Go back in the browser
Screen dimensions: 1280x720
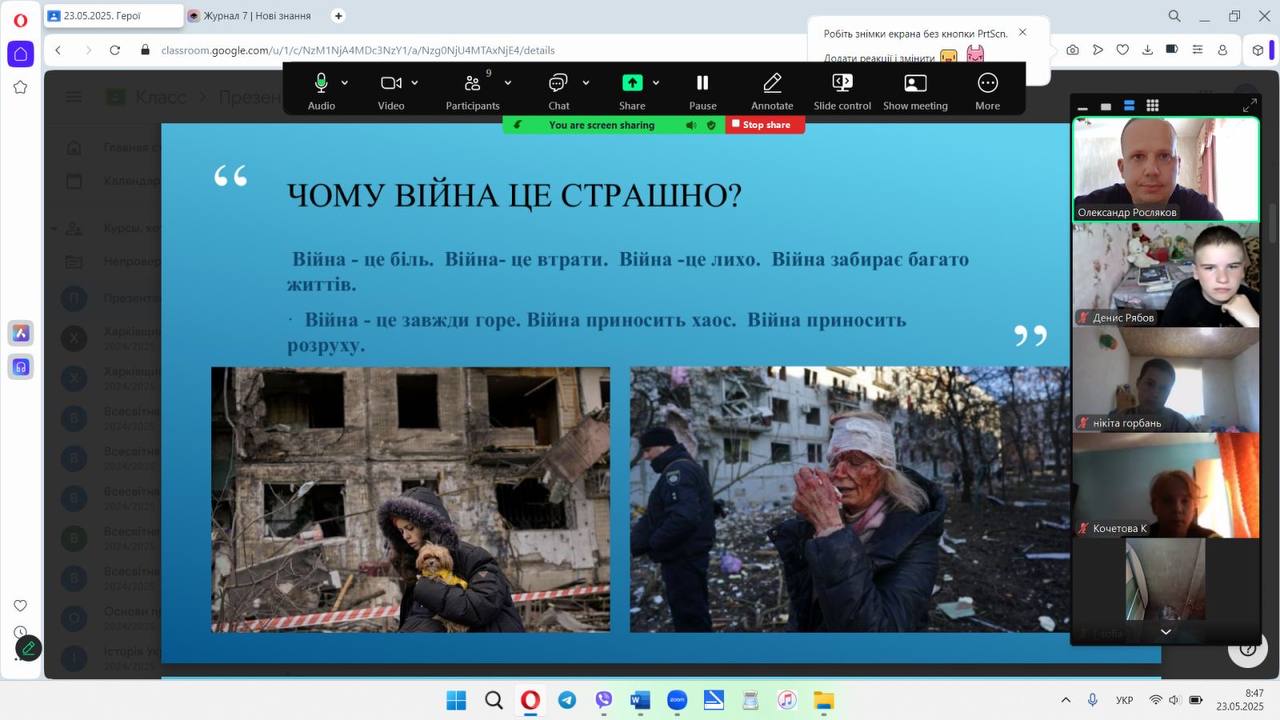point(58,50)
